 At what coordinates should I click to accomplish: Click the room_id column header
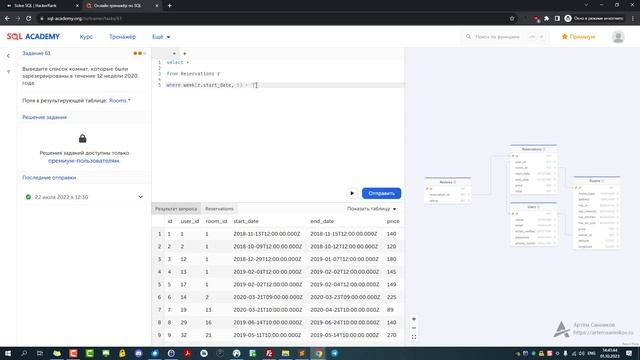pyautogui.click(x=216, y=221)
